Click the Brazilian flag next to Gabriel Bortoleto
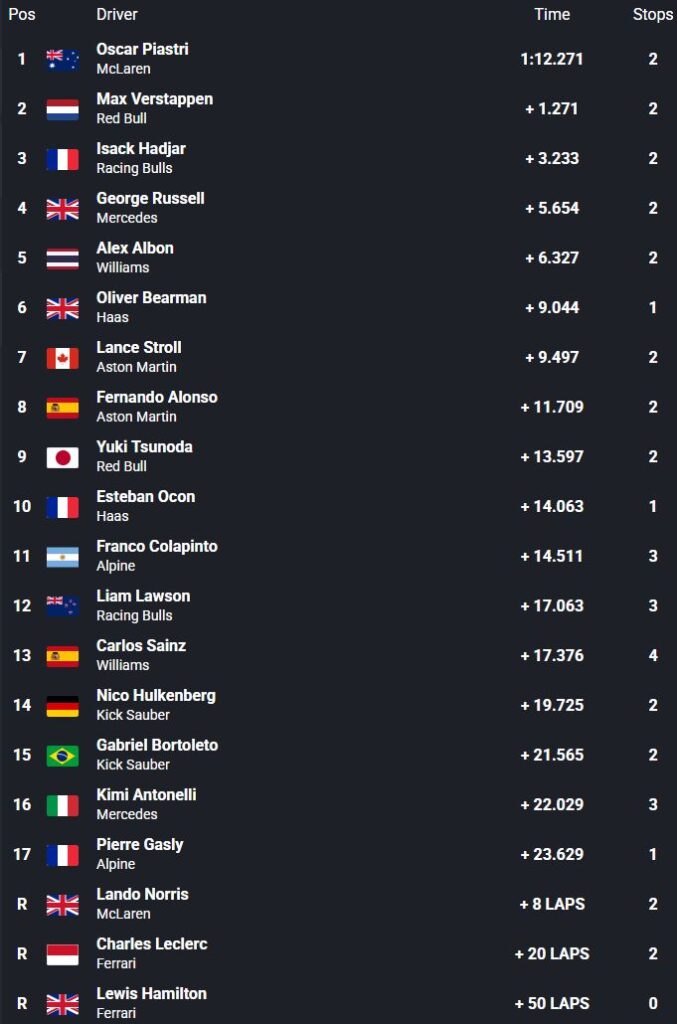677x1024 pixels. (63, 755)
